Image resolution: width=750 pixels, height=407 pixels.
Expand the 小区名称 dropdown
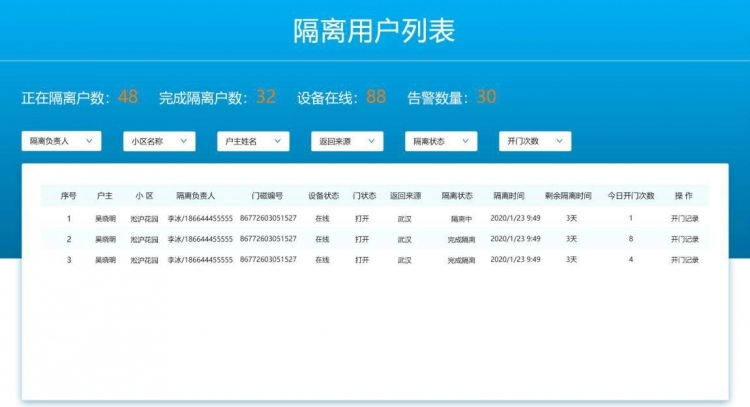[158, 142]
